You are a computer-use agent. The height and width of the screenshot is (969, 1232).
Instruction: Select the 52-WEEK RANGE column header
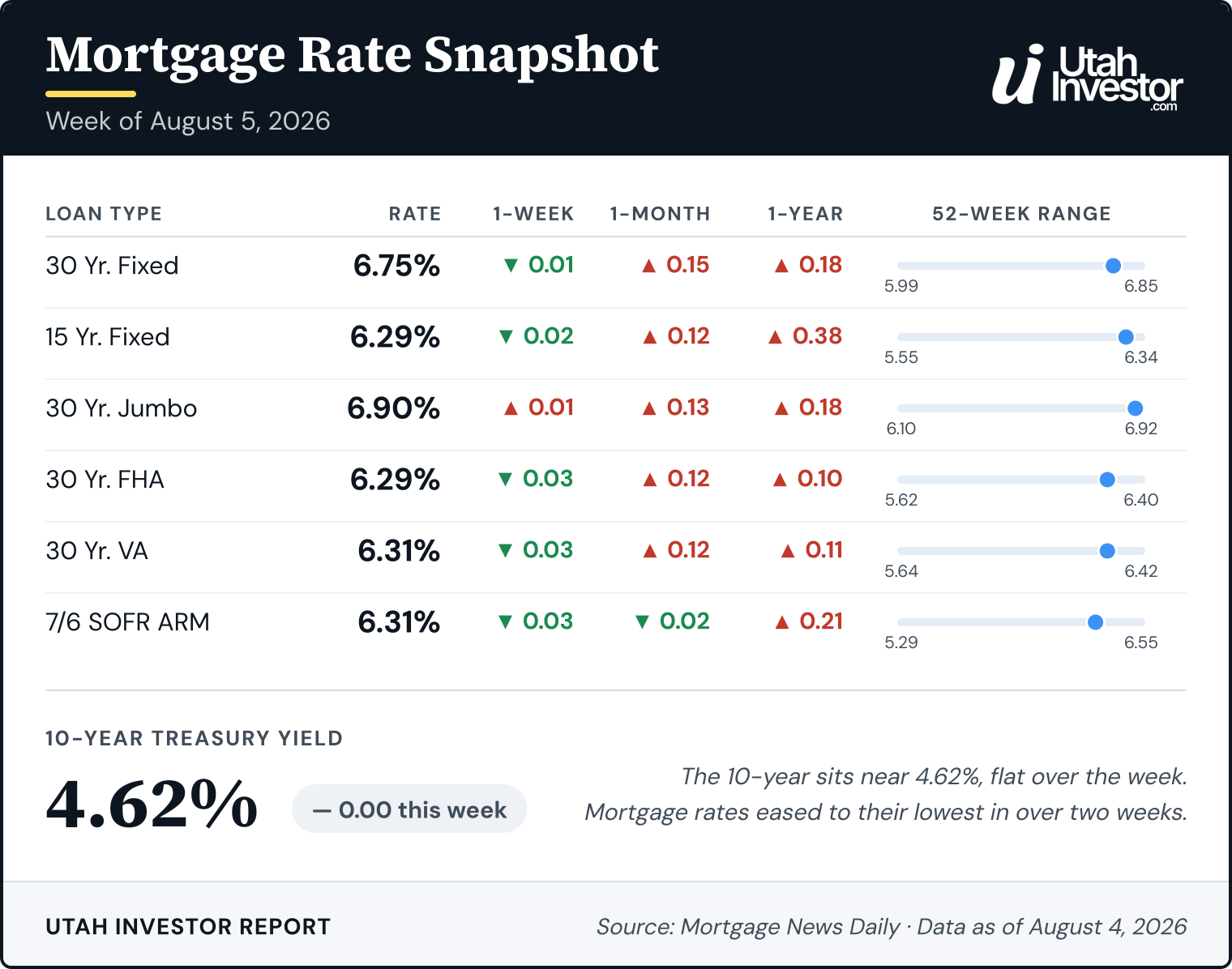1021,214
